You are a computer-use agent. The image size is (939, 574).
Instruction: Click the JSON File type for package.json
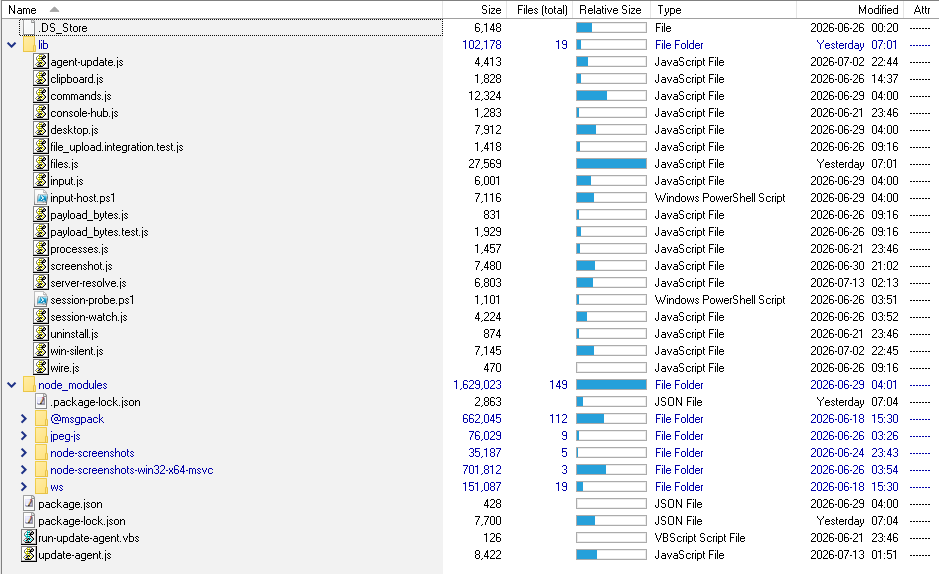[x=678, y=503]
